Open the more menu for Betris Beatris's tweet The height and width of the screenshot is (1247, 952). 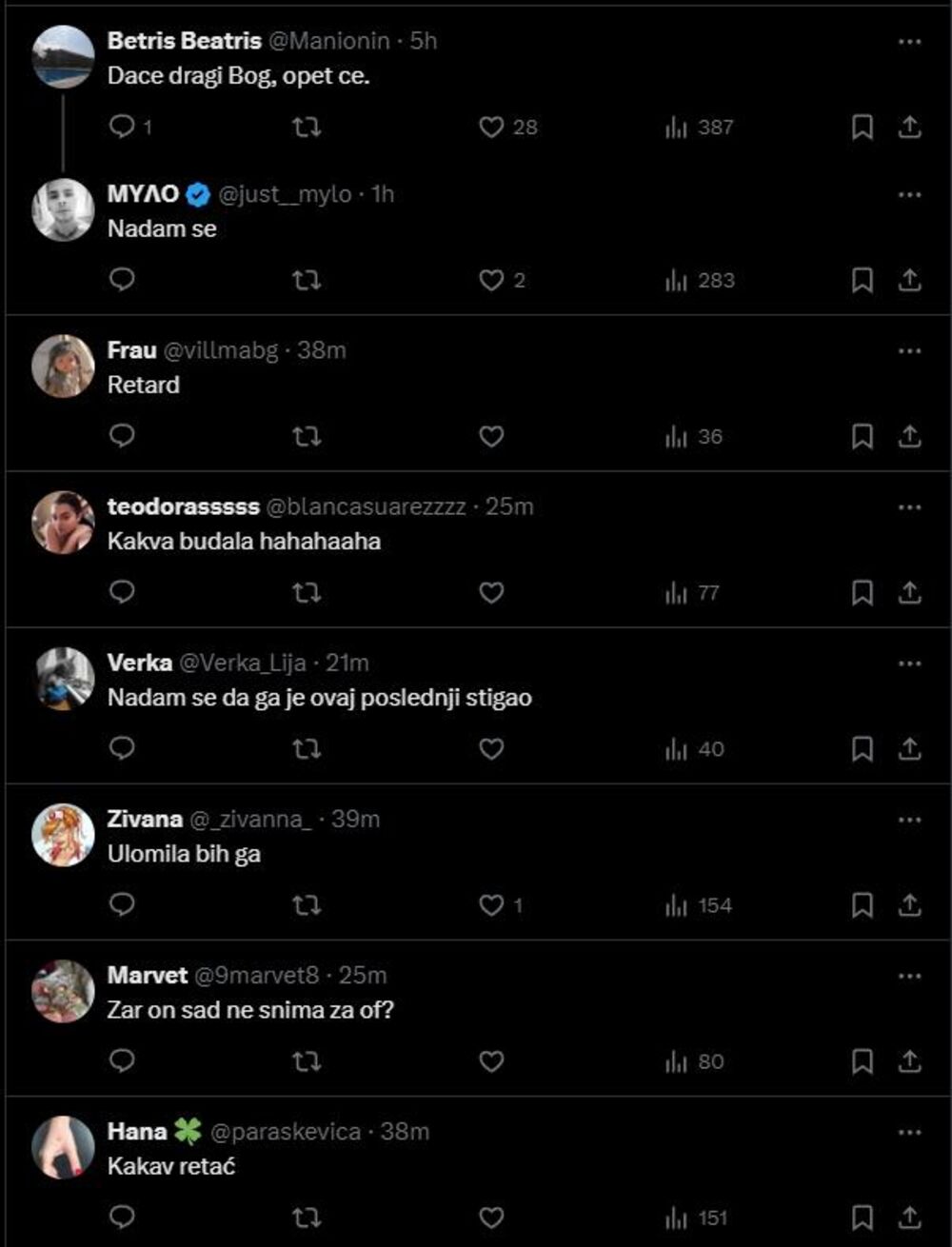[x=910, y=41]
